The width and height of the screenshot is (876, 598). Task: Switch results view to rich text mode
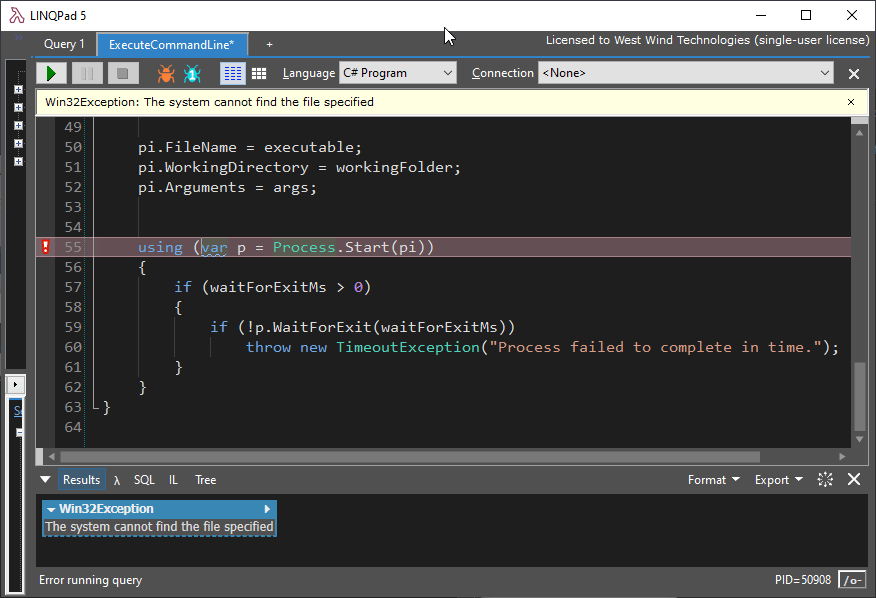(x=232, y=73)
